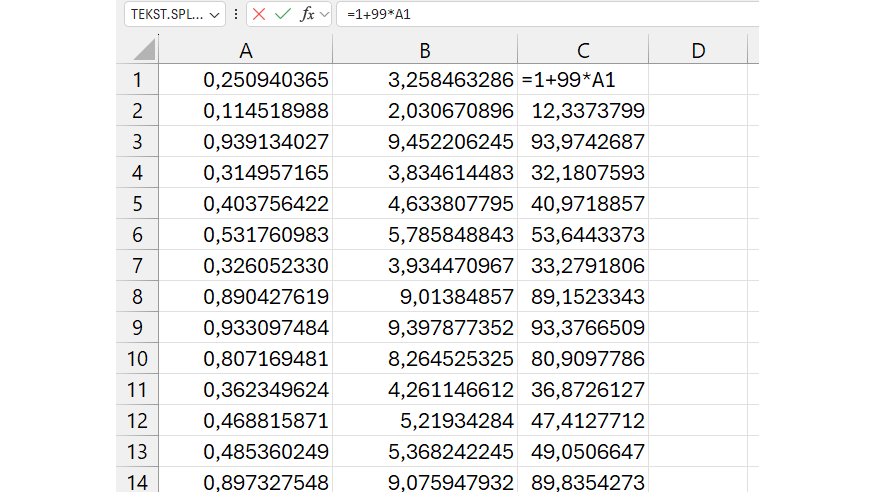Select column B header
This screenshot has height=492, width=875.
[425, 50]
